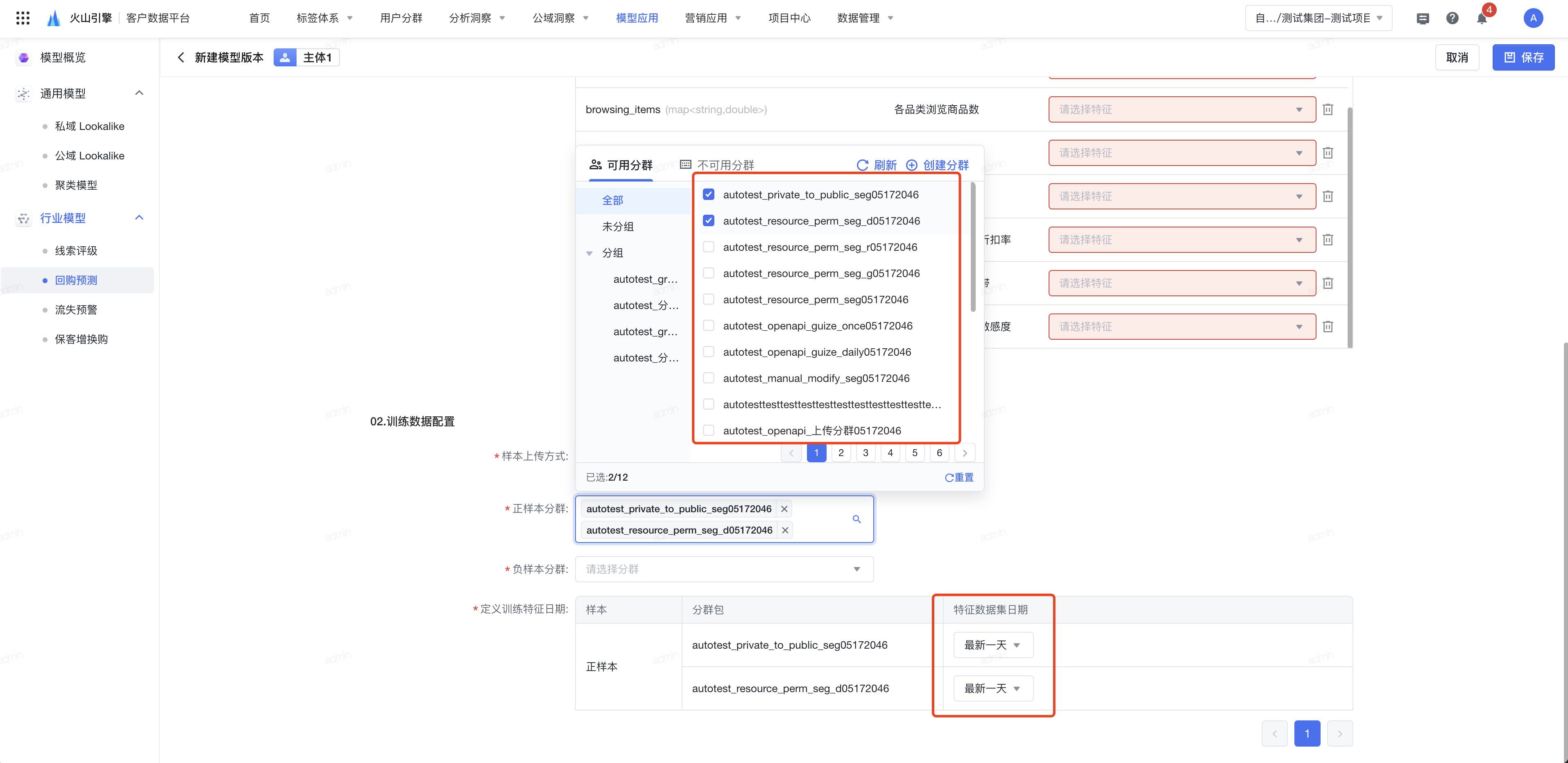Delete the browsing_items feature row
The image size is (1568, 763).
(x=1328, y=109)
